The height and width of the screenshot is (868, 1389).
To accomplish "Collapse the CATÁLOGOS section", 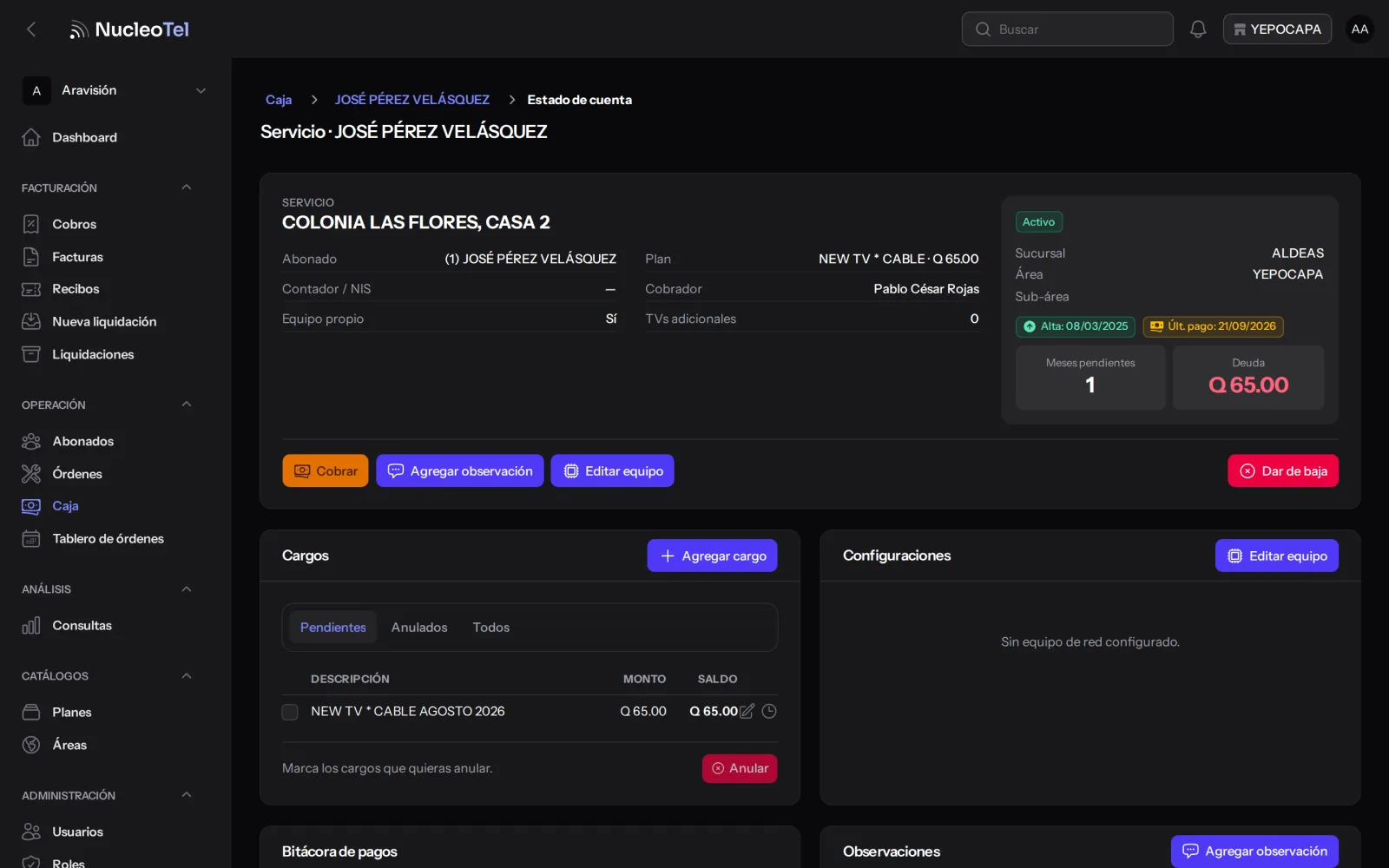I will (x=186, y=675).
